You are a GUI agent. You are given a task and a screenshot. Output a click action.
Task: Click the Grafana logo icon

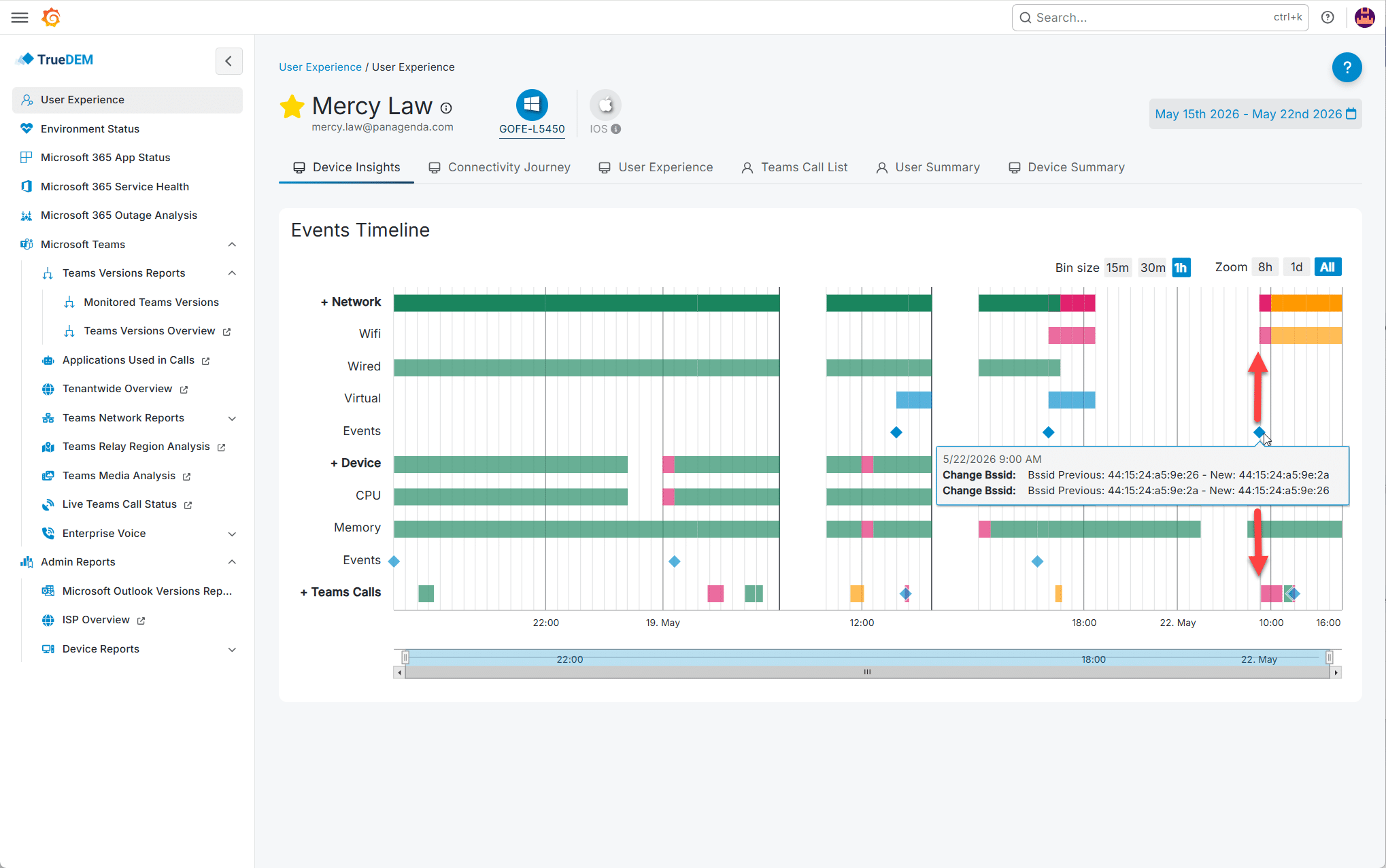[51, 18]
